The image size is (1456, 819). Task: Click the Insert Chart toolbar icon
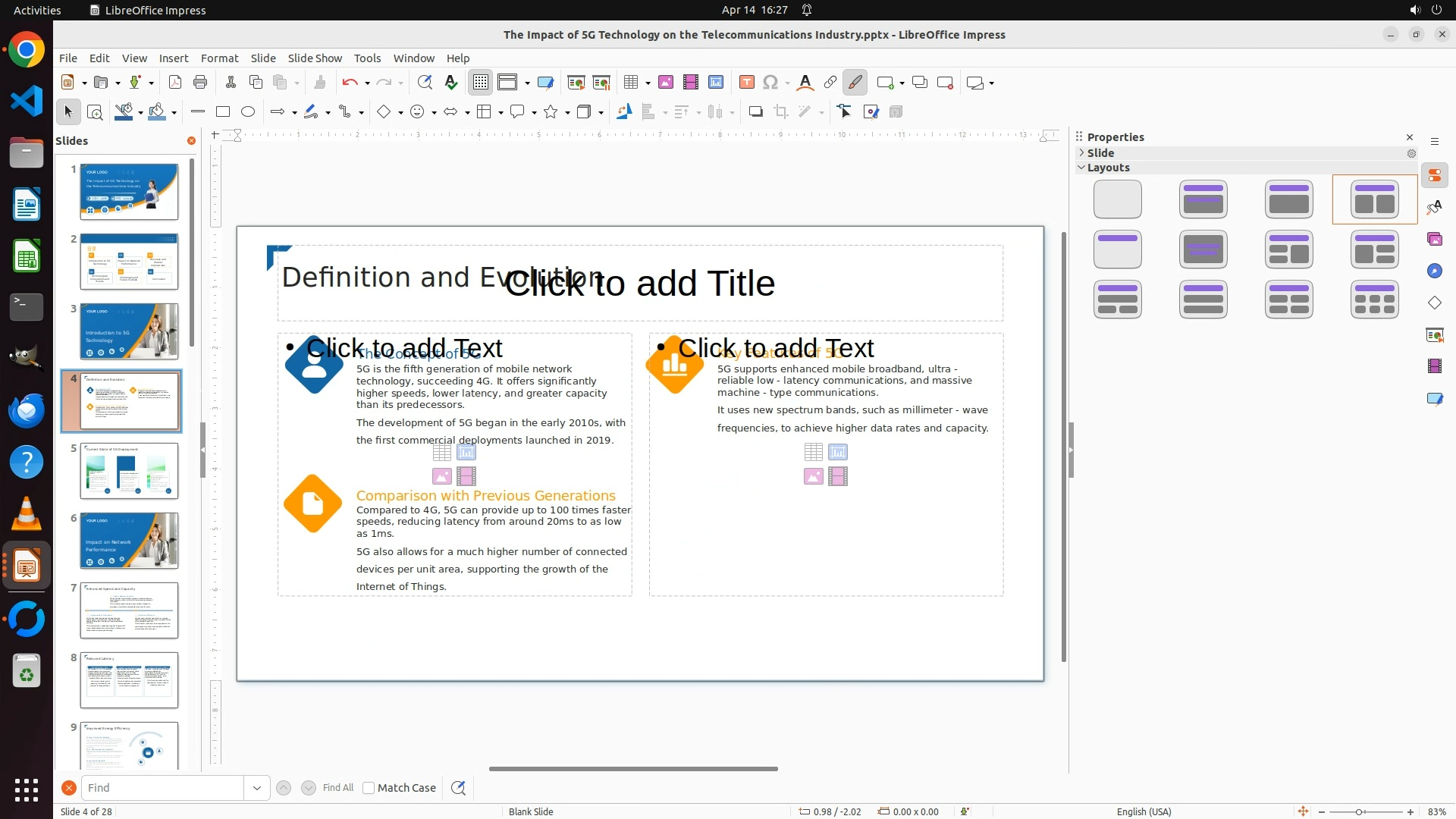[716, 83]
